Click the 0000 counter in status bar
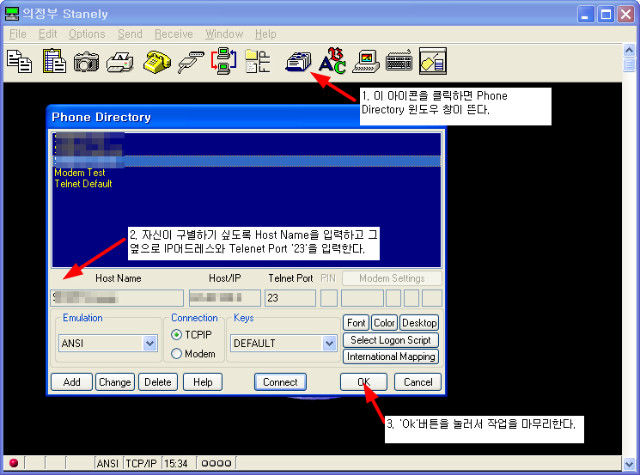The width and height of the screenshot is (640, 475). coord(216,464)
